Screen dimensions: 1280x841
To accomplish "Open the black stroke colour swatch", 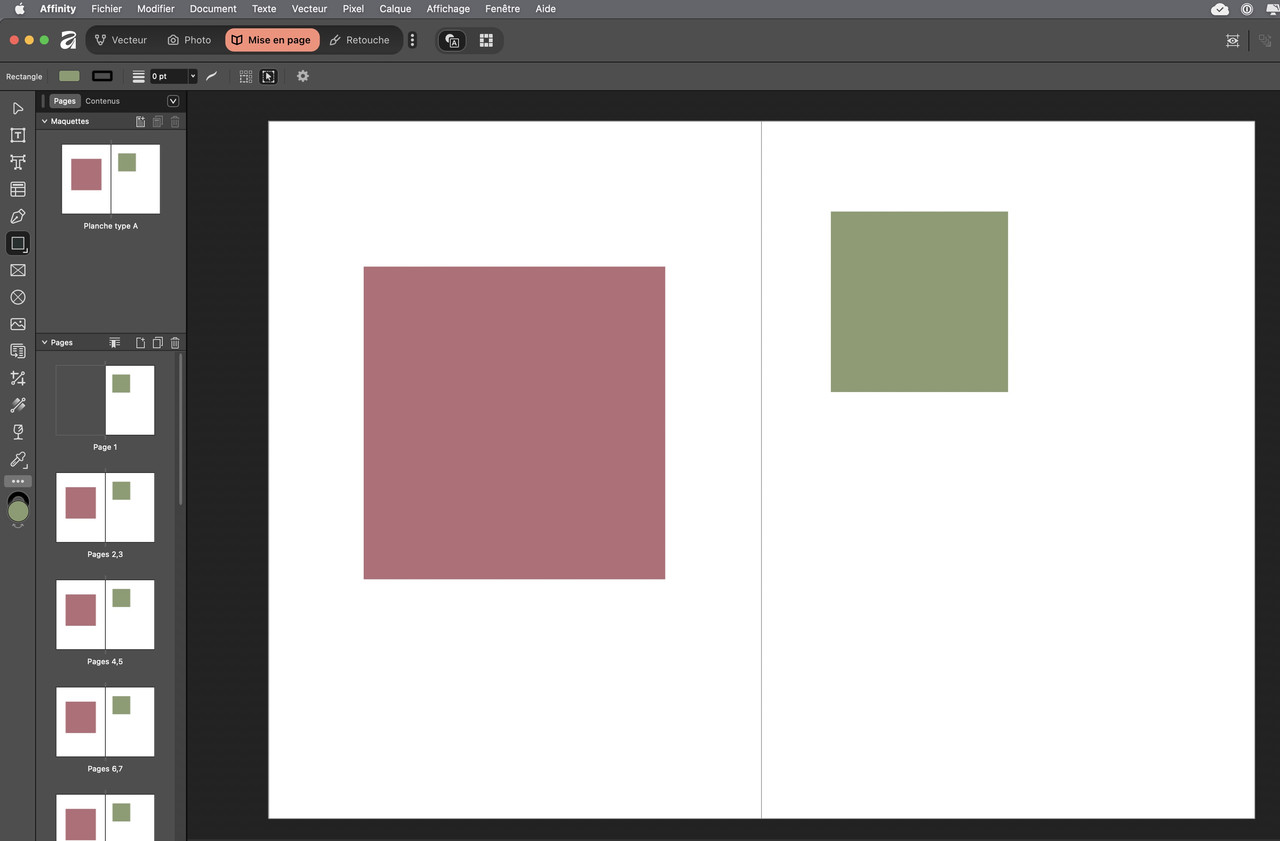I will point(102,76).
